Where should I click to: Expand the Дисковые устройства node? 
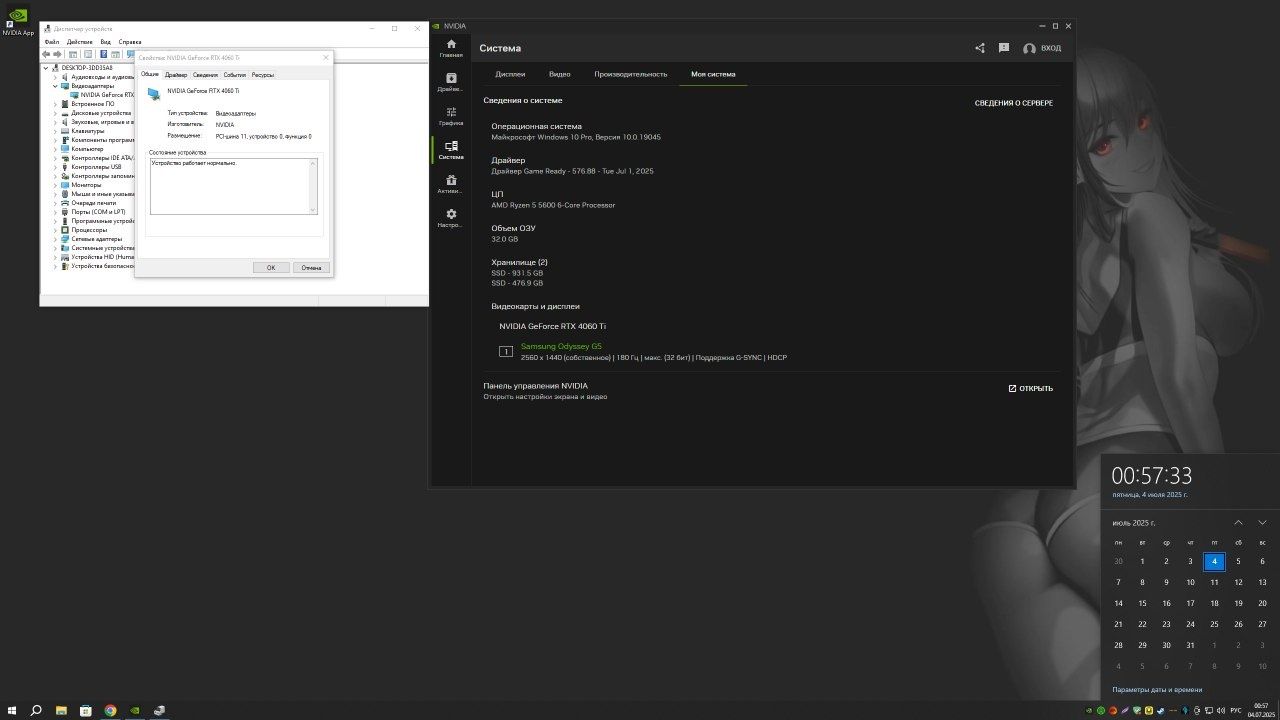click(56, 113)
